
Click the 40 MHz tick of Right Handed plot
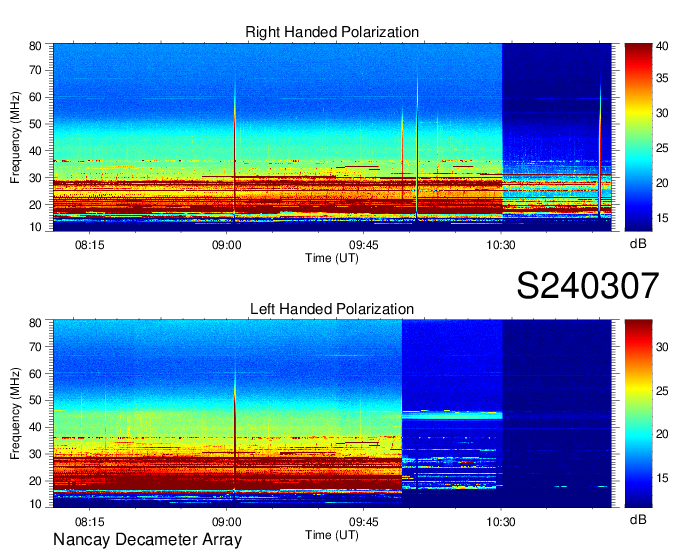35,151
